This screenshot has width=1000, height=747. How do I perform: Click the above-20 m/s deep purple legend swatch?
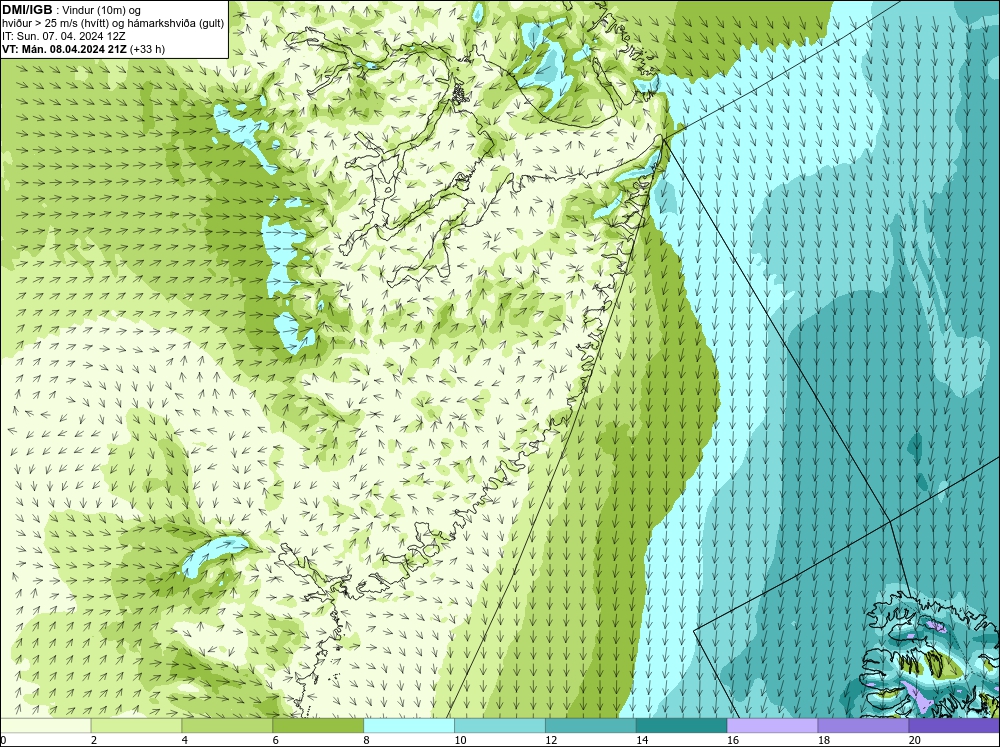pos(954,725)
